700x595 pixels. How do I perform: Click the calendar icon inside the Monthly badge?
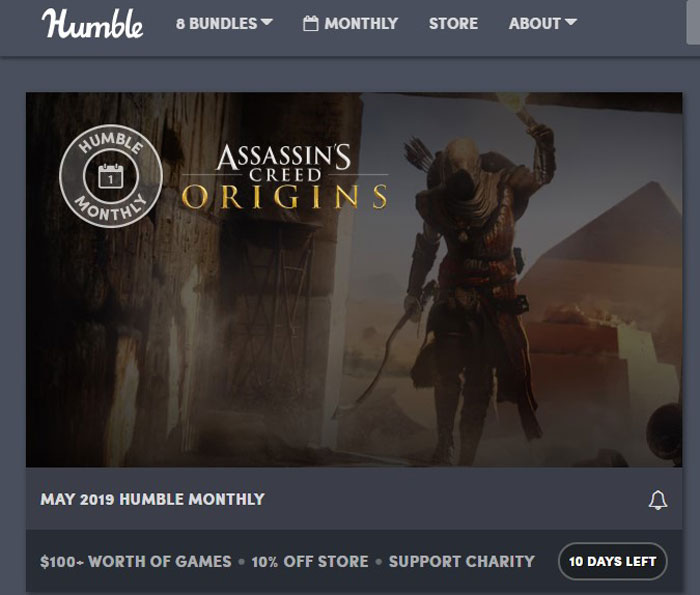[111, 176]
